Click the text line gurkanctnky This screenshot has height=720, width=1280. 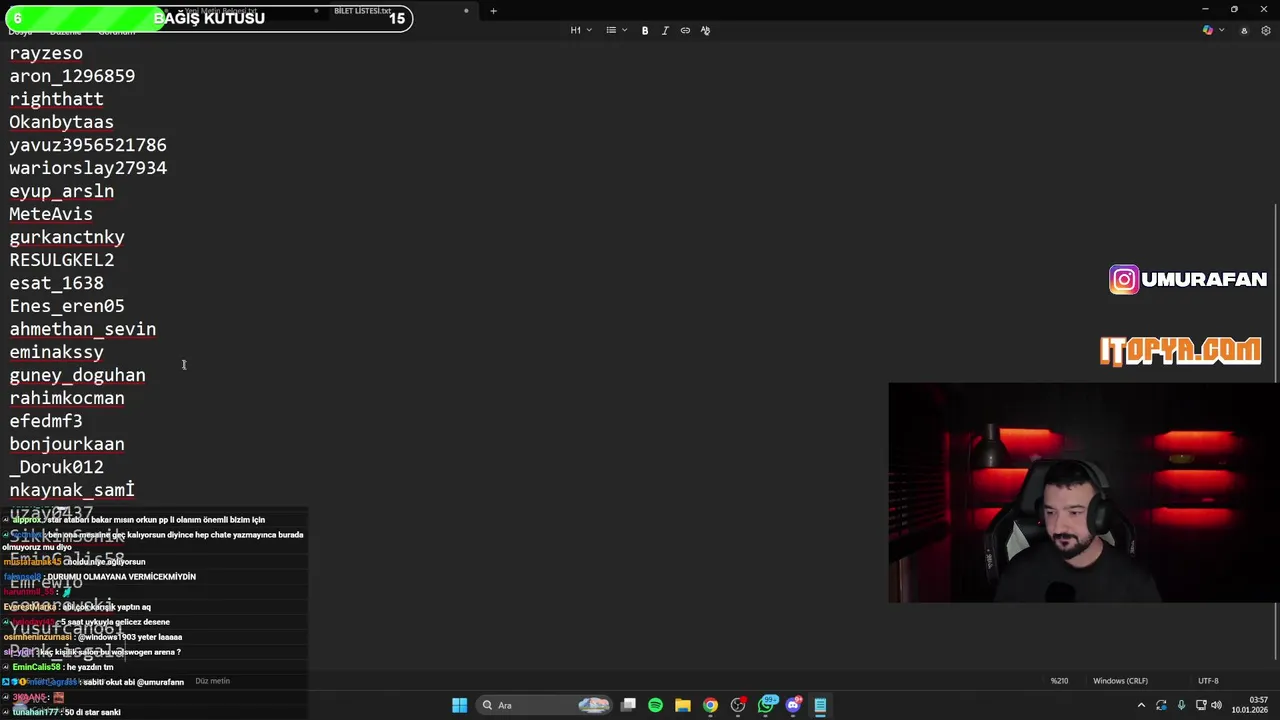tap(67, 237)
